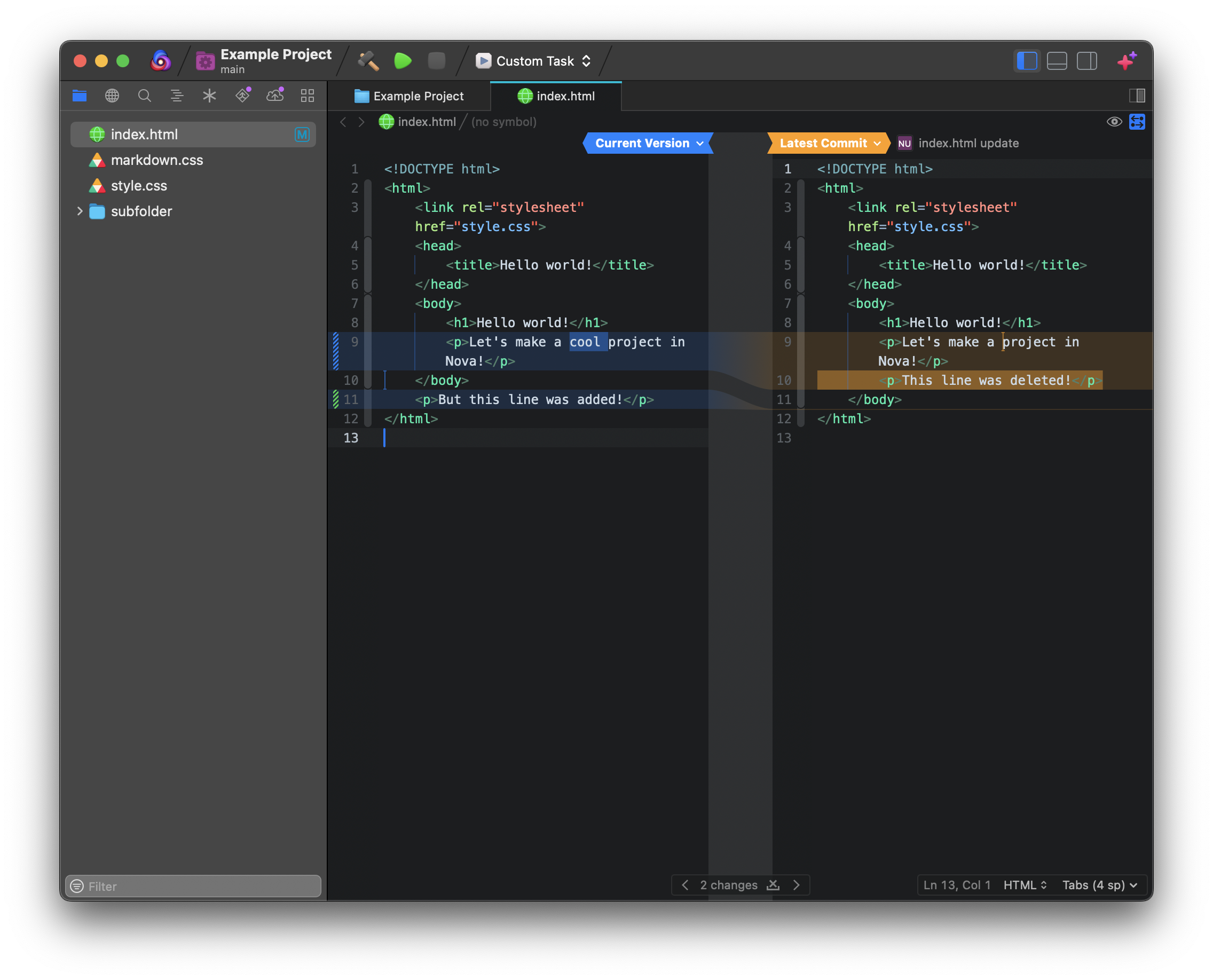Select the subfolder folder row
Image resolution: width=1213 pixels, height=980 pixels.
pyautogui.click(x=193, y=211)
